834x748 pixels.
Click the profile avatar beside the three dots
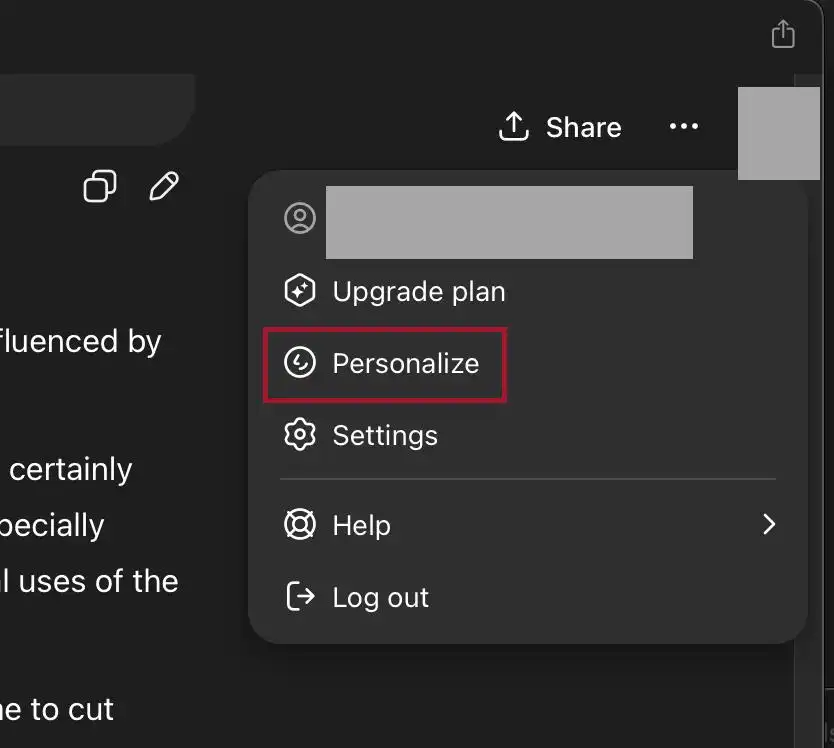pos(777,133)
